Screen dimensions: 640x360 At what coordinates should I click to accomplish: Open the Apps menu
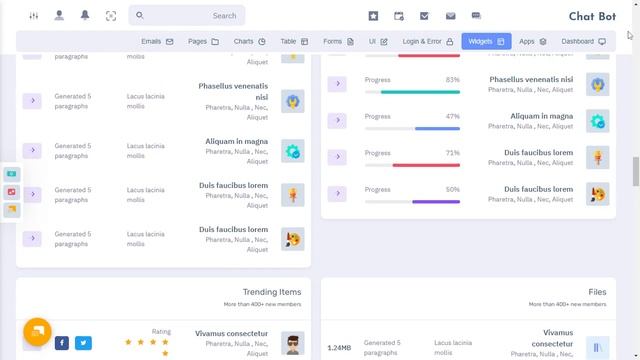(533, 42)
